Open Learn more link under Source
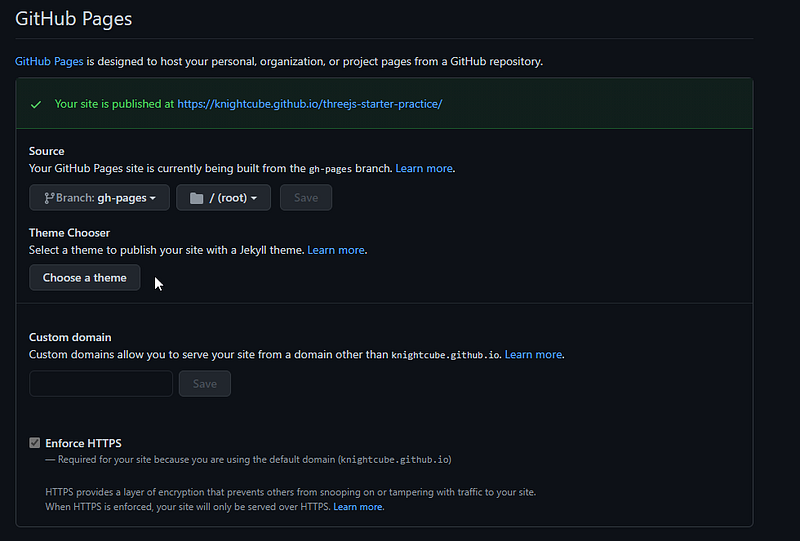The width and height of the screenshot is (800, 541). [424, 168]
